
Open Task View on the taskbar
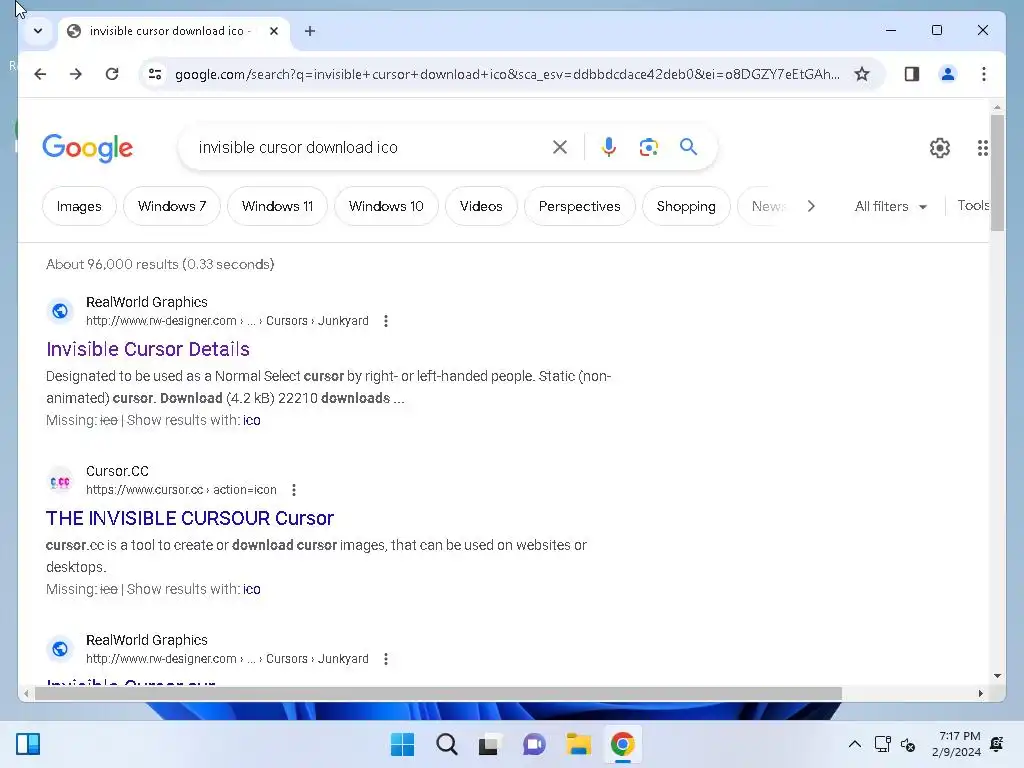489,744
